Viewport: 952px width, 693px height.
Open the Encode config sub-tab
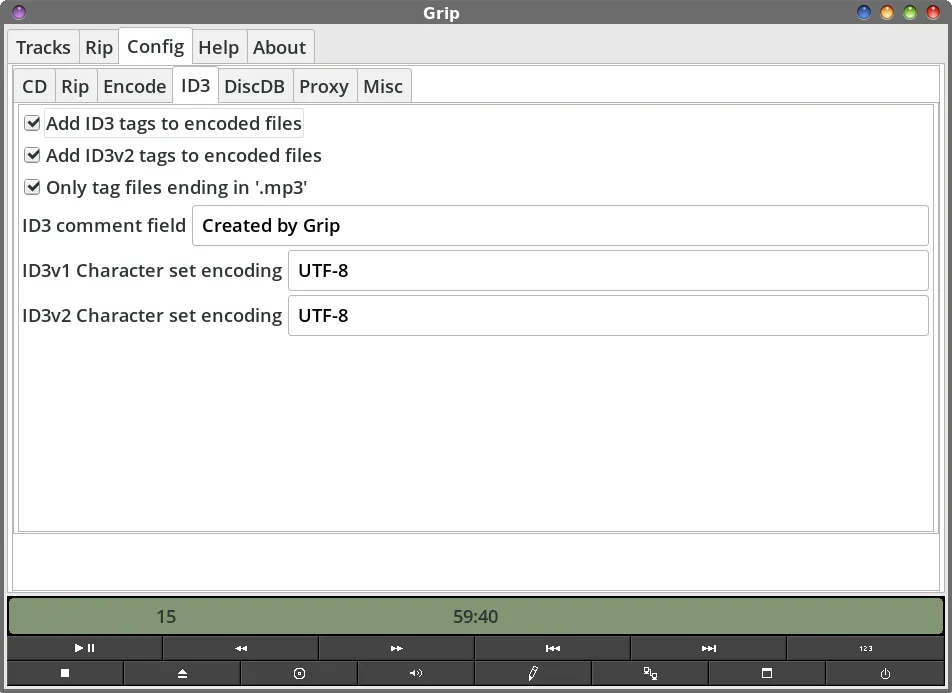coord(135,86)
